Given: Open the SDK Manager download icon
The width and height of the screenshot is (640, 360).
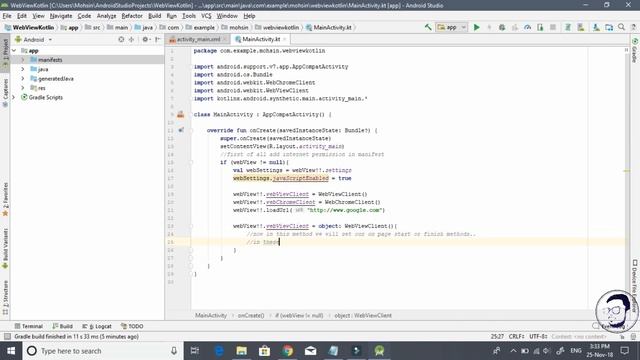Looking at the screenshot, I should 596,27.
